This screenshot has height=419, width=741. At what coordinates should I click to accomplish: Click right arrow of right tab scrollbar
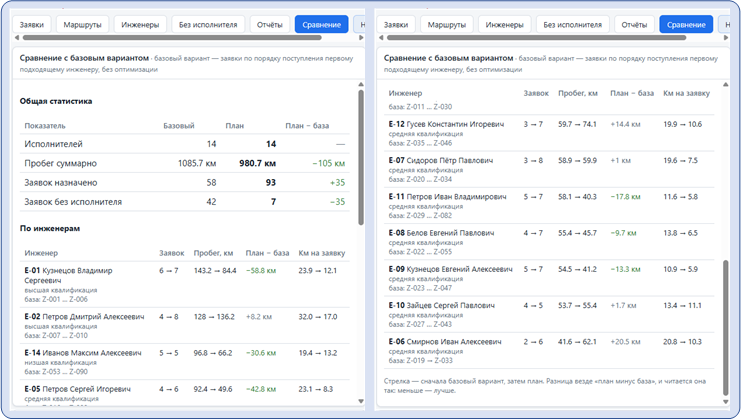(726, 37)
